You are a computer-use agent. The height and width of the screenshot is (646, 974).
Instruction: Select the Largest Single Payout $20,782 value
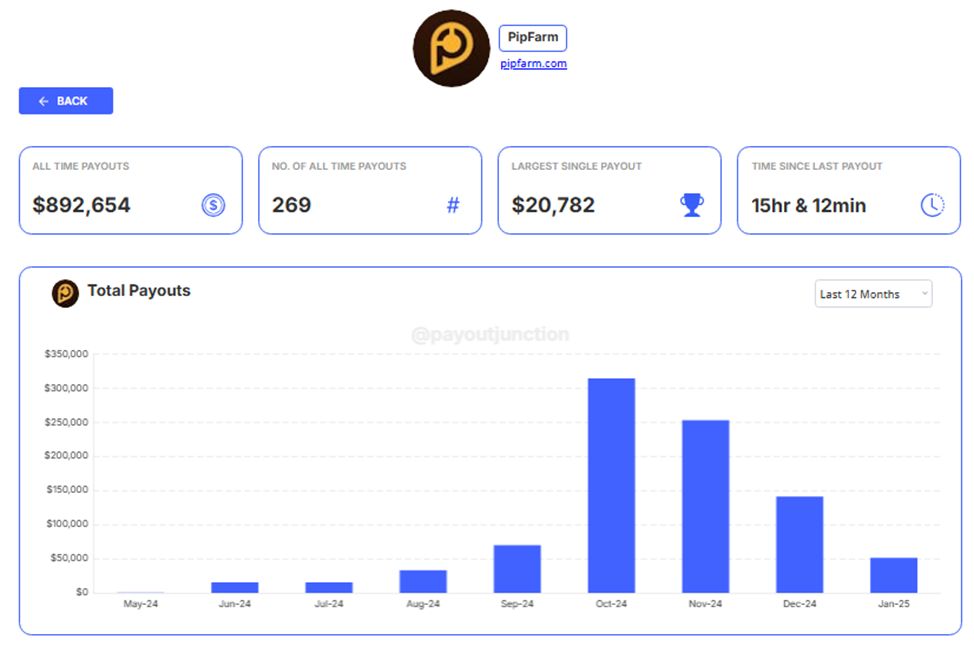pyautogui.click(x=553, y=205)
